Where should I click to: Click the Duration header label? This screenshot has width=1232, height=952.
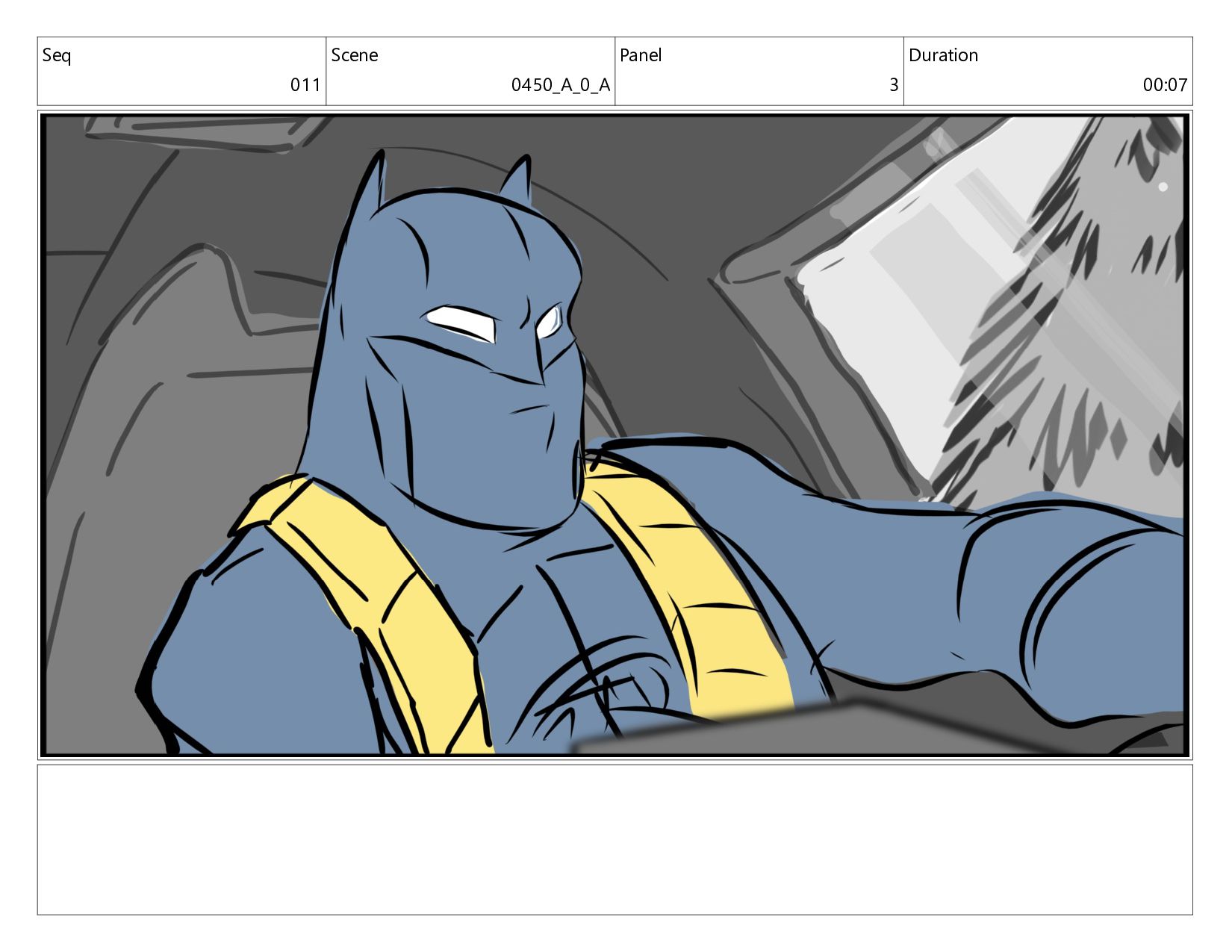point(942,55)
